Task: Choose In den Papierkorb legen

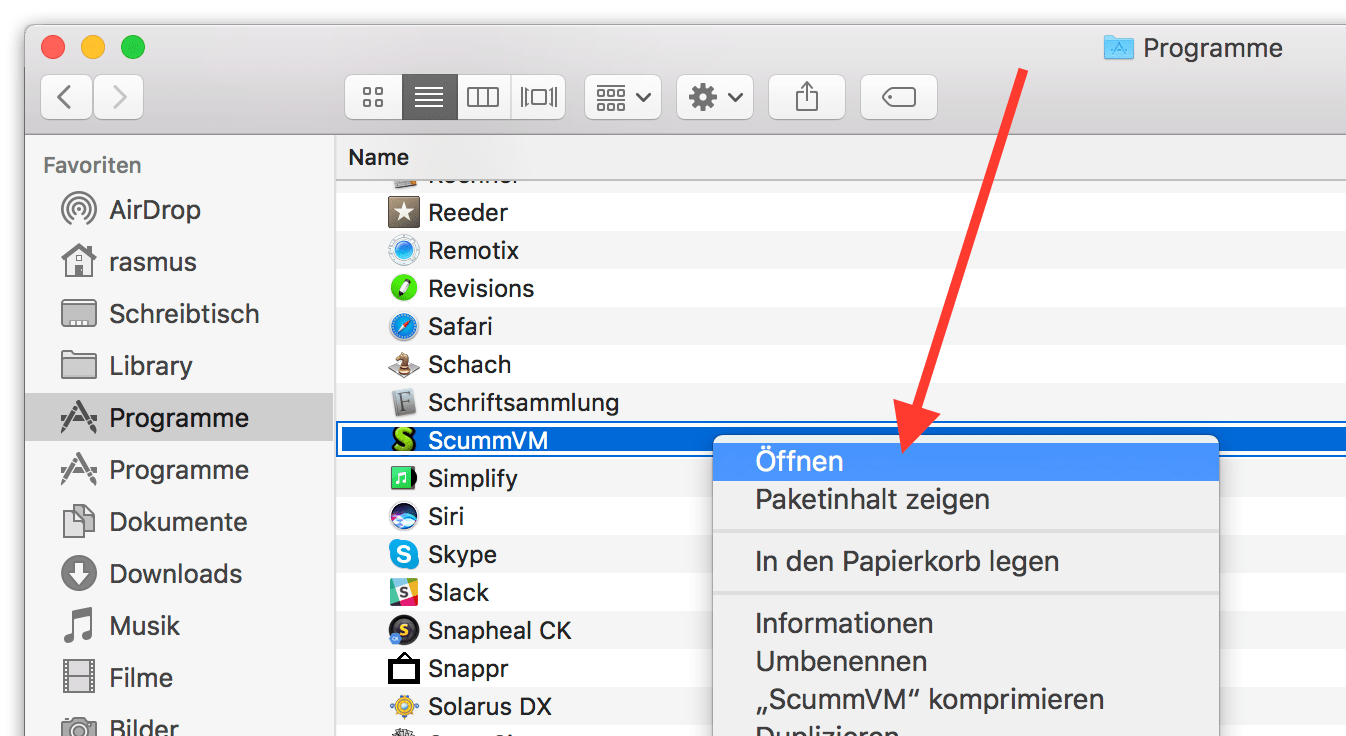Action: pos(966,561)
